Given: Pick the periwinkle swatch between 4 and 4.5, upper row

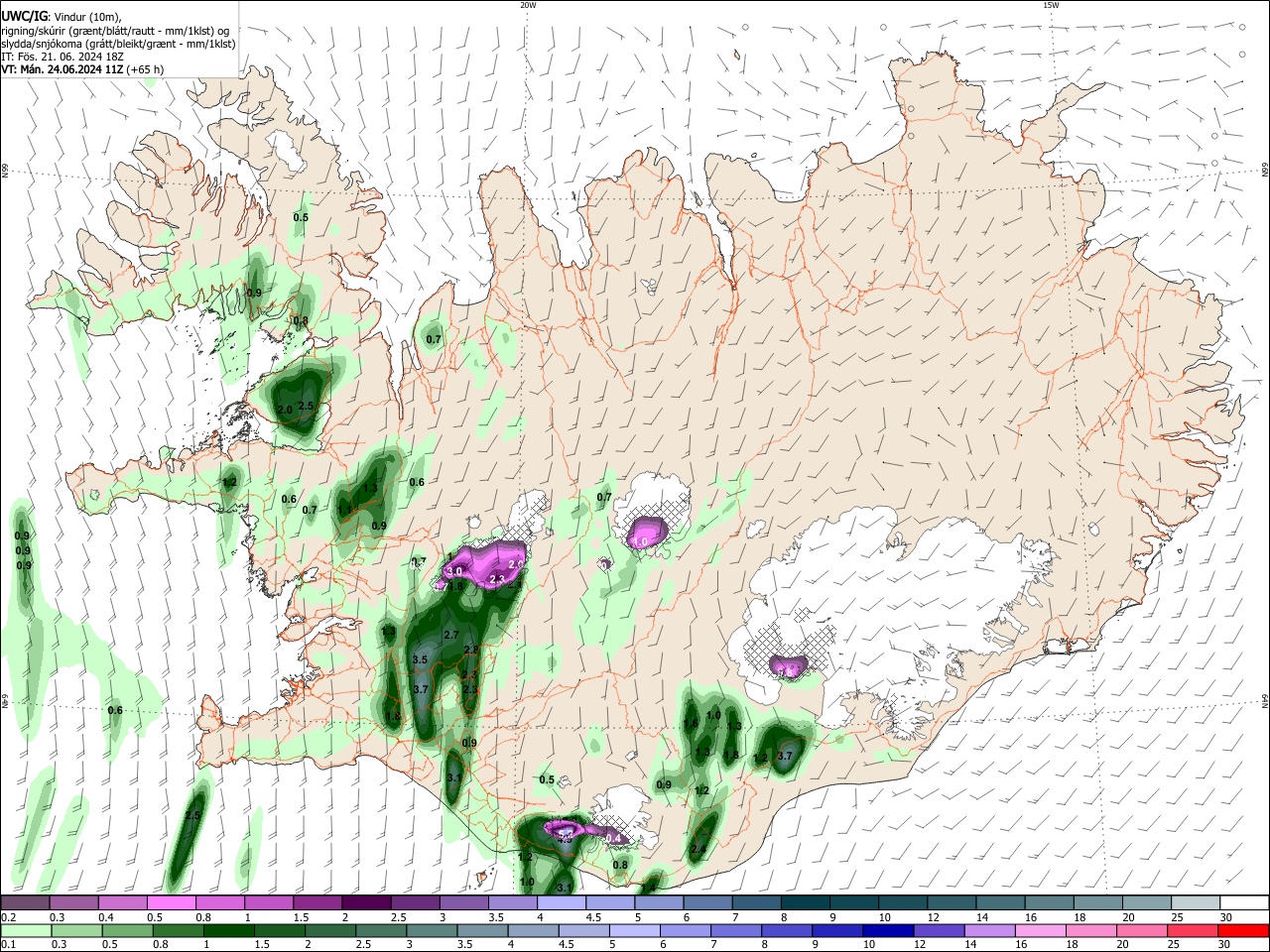Looking at the screenshot, I should pyautogui.click(x=562, y=903).
